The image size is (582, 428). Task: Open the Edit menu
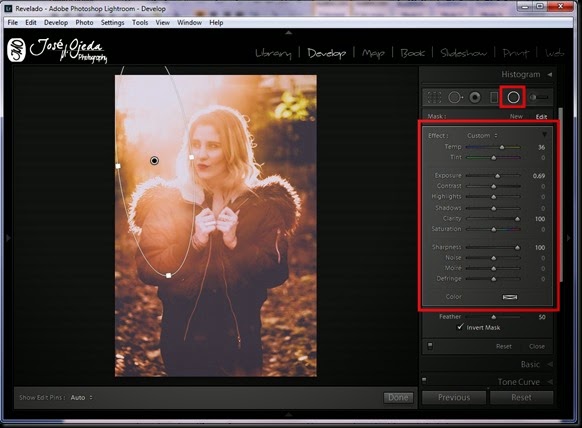pos(31,23)
